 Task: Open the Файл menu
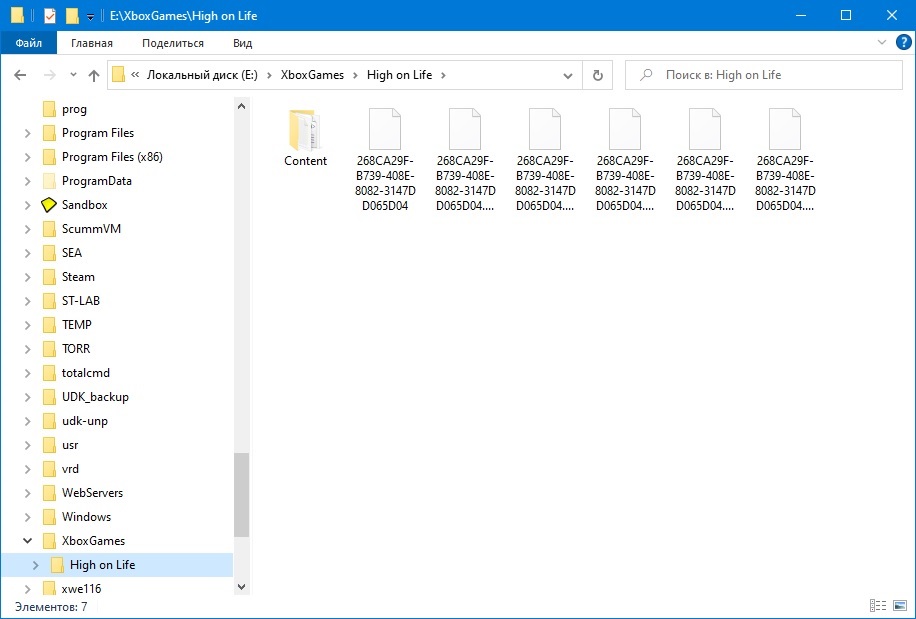pyautogui.click(x=29, y=43)
